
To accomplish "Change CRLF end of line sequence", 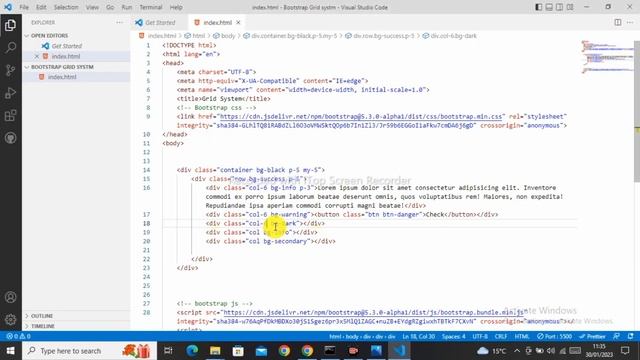I will (501, 336).
